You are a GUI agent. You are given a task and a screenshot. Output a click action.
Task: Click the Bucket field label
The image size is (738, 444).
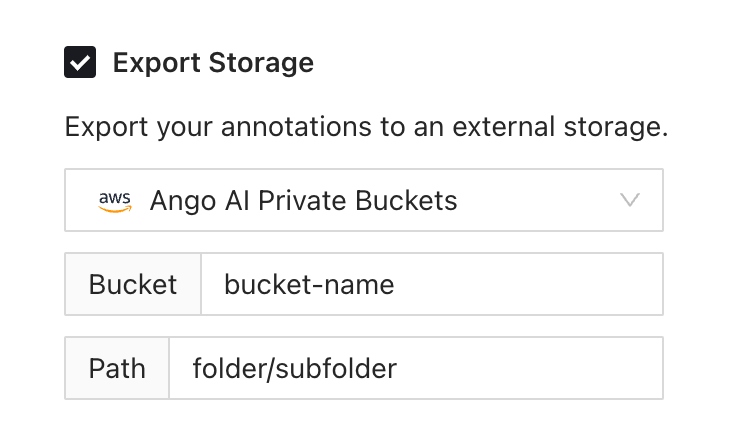(133, 284)
